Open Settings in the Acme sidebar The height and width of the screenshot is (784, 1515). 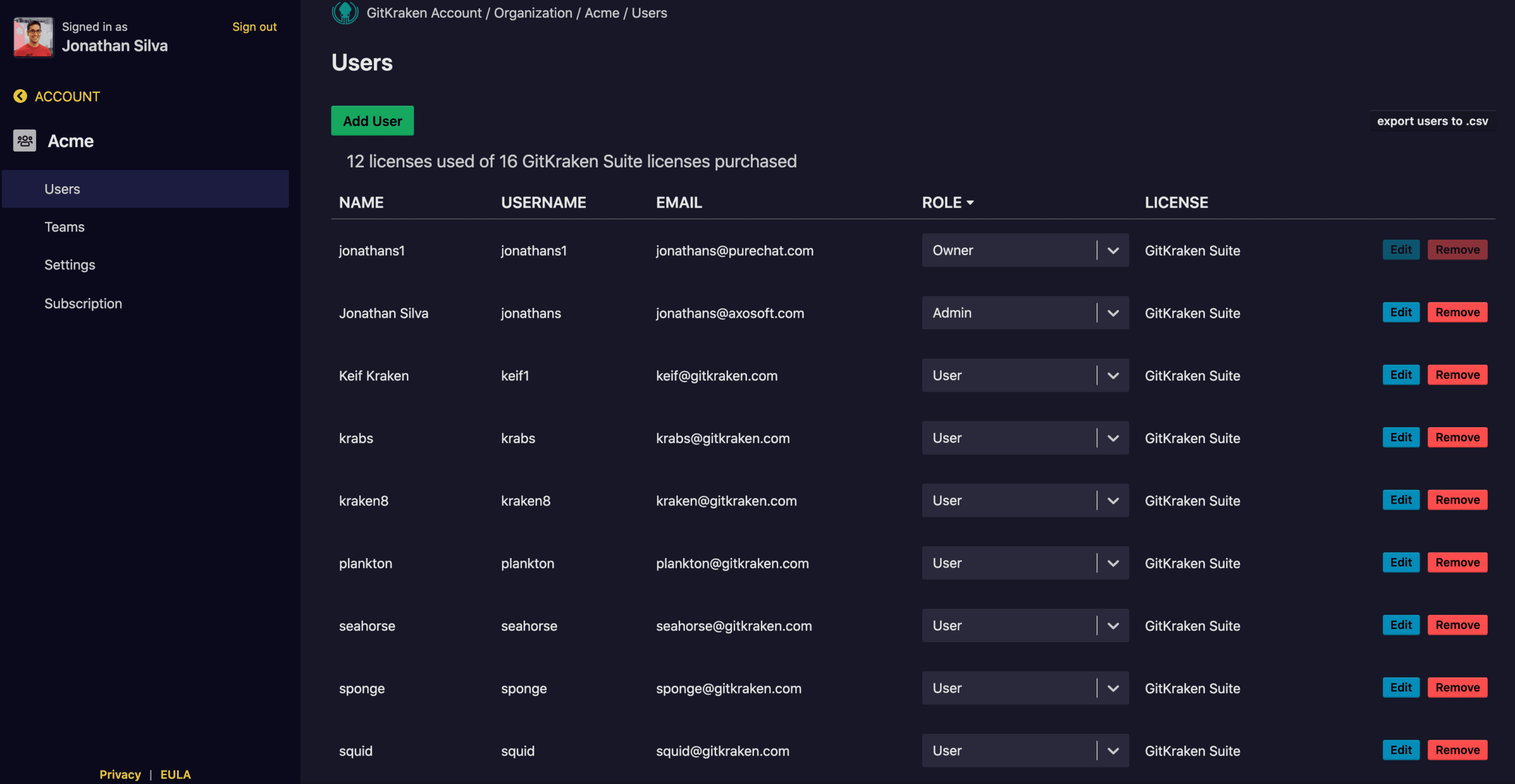click(x=70, y=265)
